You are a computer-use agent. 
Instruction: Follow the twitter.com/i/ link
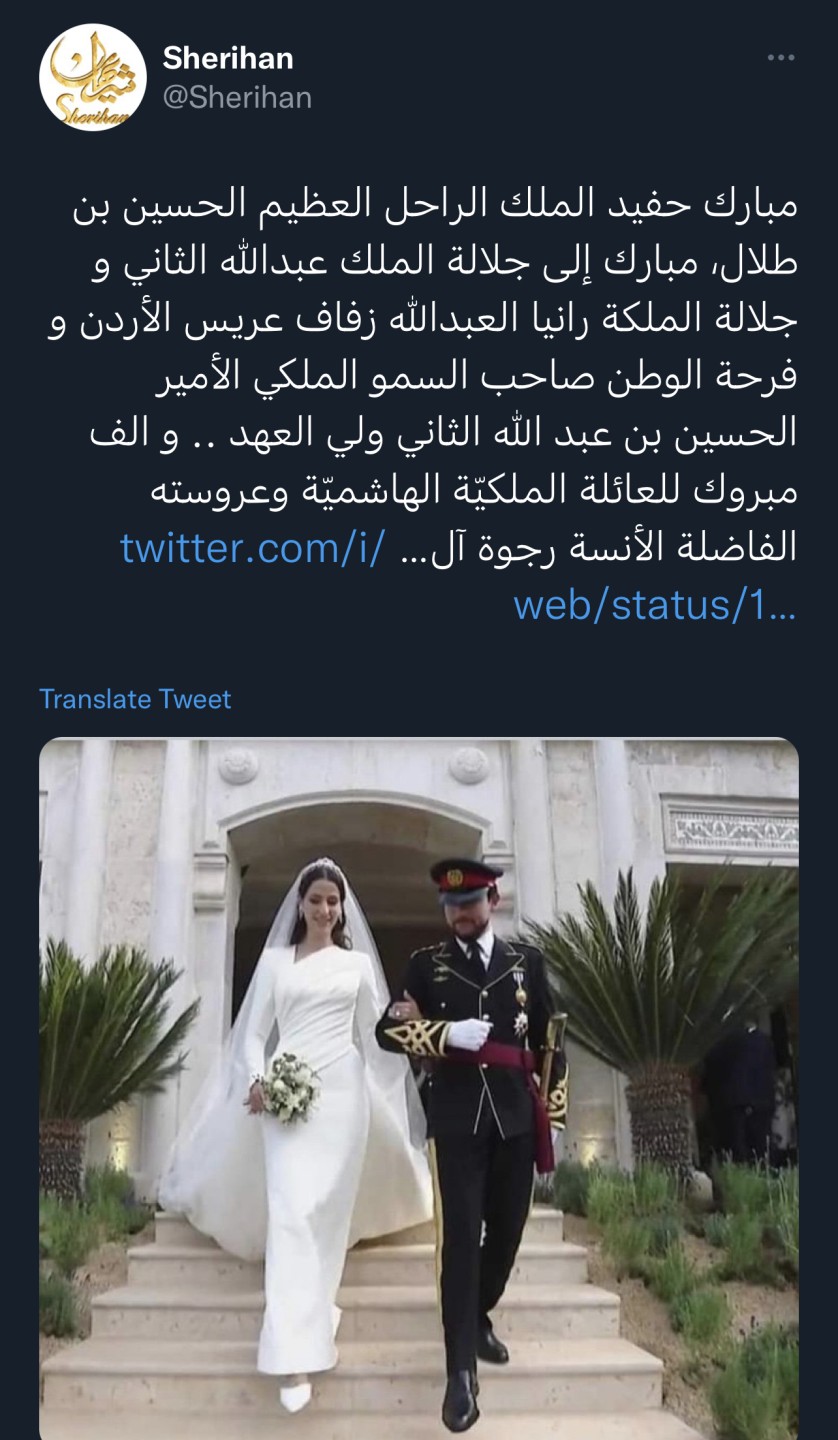[252, 548]
